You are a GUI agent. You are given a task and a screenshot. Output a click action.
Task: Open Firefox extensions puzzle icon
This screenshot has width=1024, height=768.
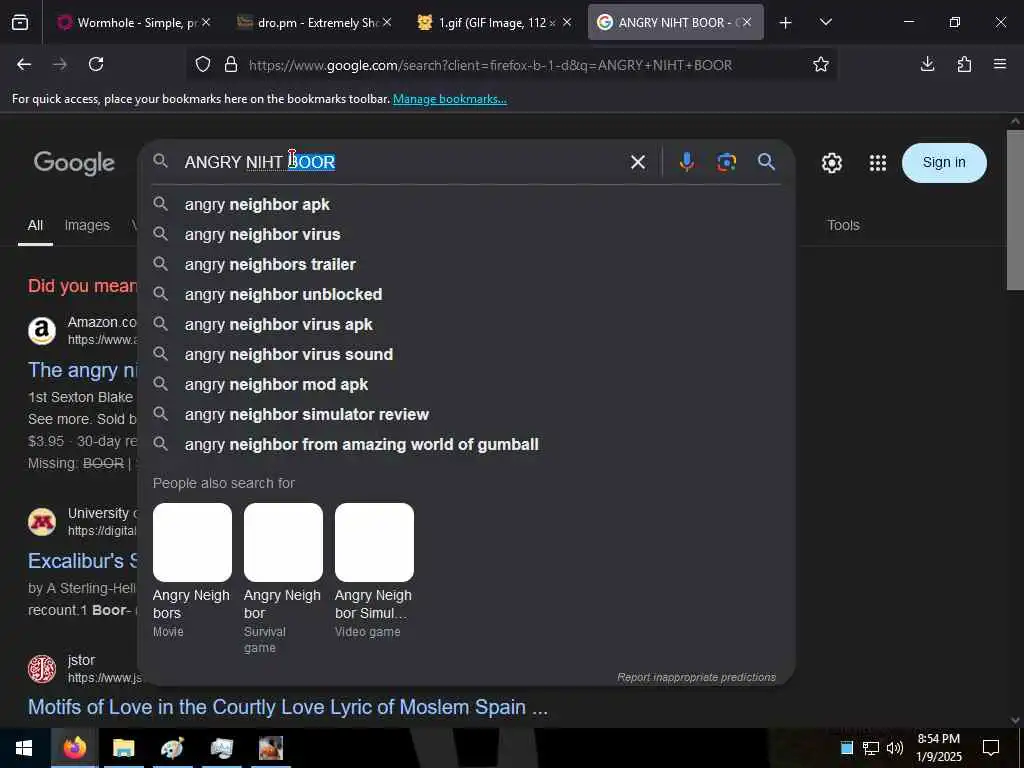(964, 64)
